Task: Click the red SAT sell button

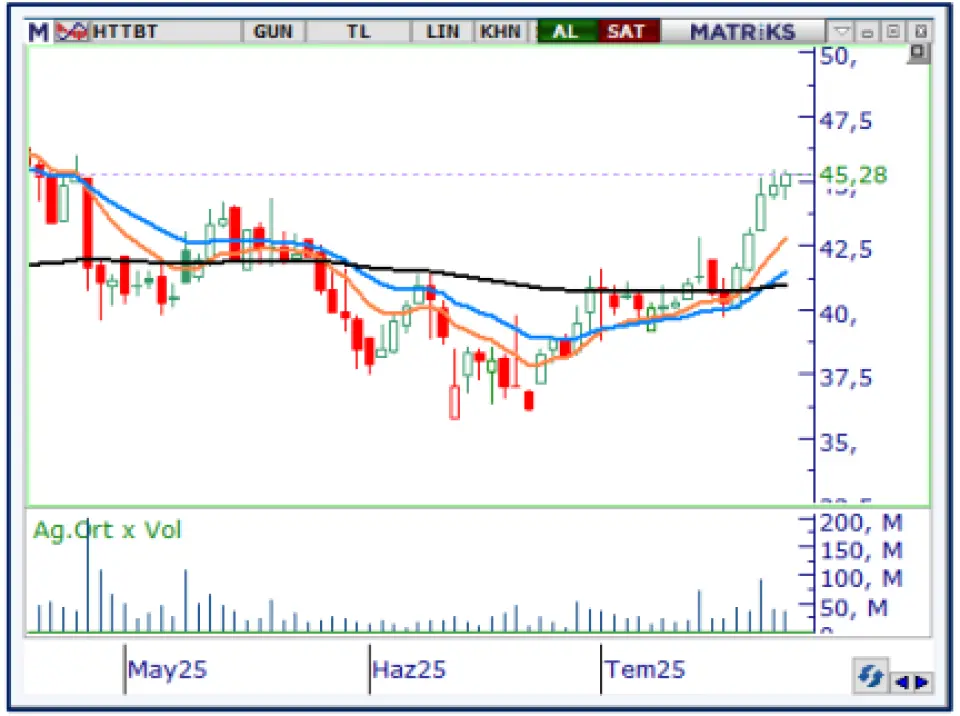Action: click(x=628, y=31)
